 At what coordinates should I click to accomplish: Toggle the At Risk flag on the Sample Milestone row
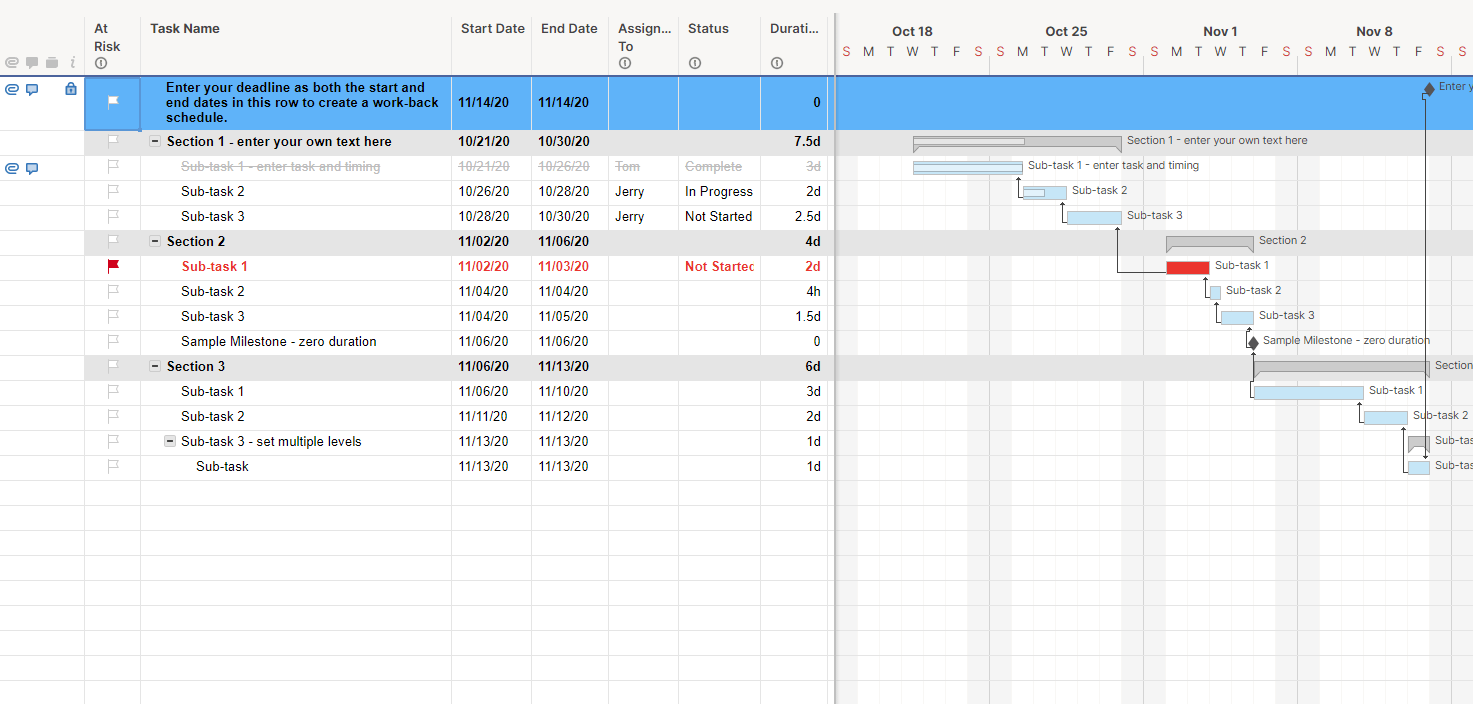click(112, 341)
